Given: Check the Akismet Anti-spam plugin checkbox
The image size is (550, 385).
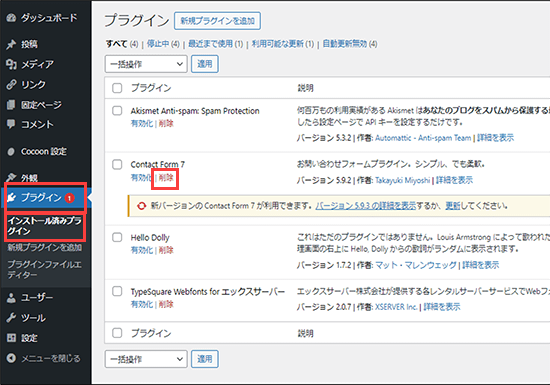Looking at the screenshot, I should pos(117,111).
